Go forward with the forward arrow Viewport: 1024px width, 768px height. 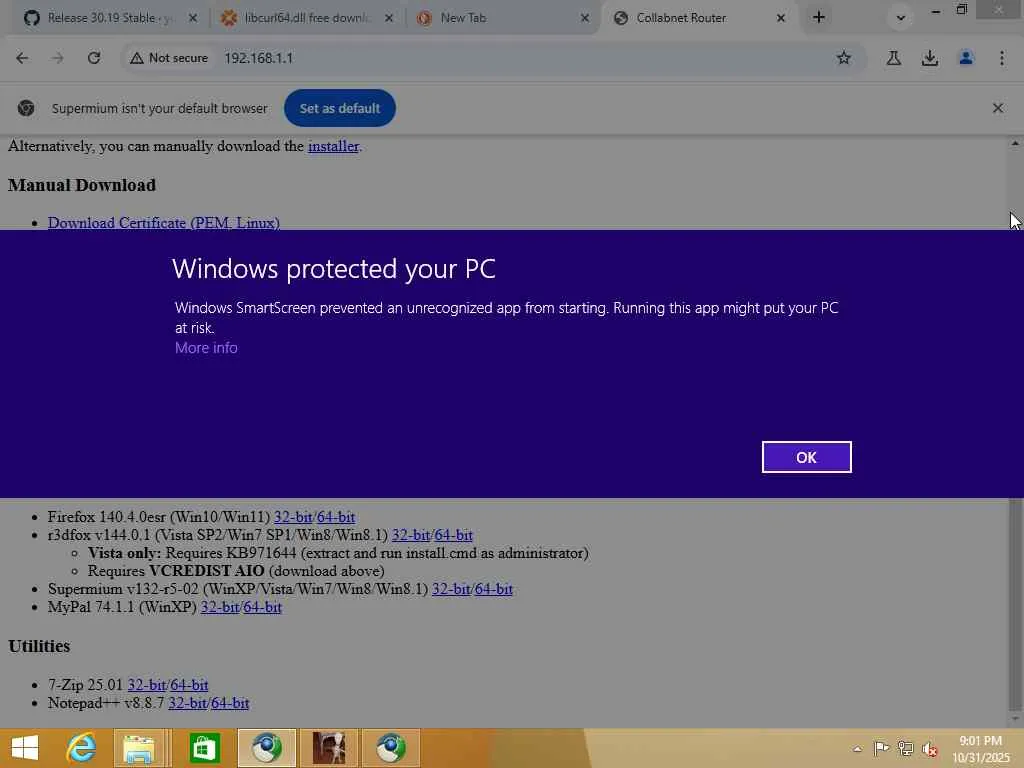(x=58, y=58)
